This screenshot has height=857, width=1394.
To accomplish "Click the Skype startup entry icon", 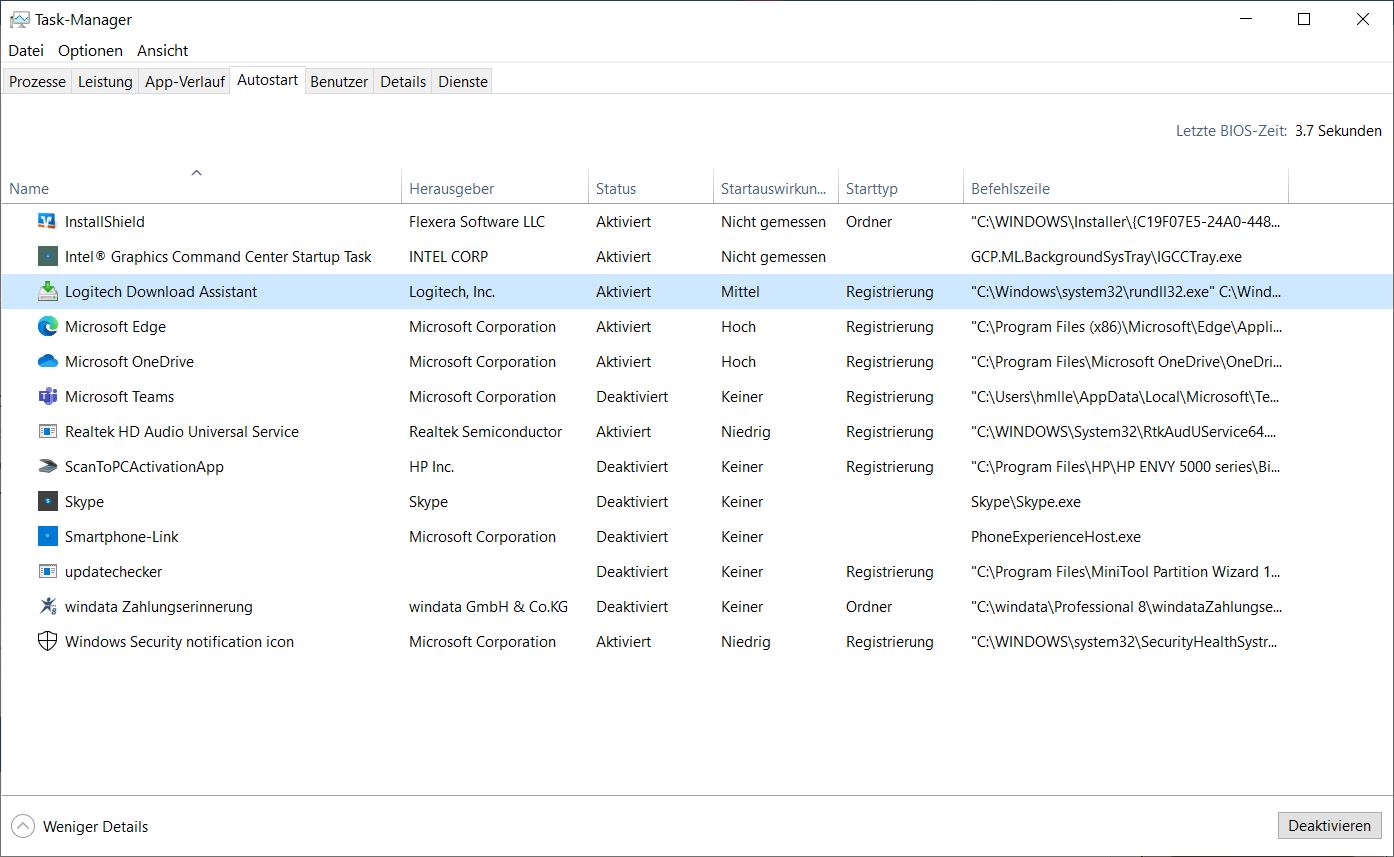I will (x=47, y=502).
